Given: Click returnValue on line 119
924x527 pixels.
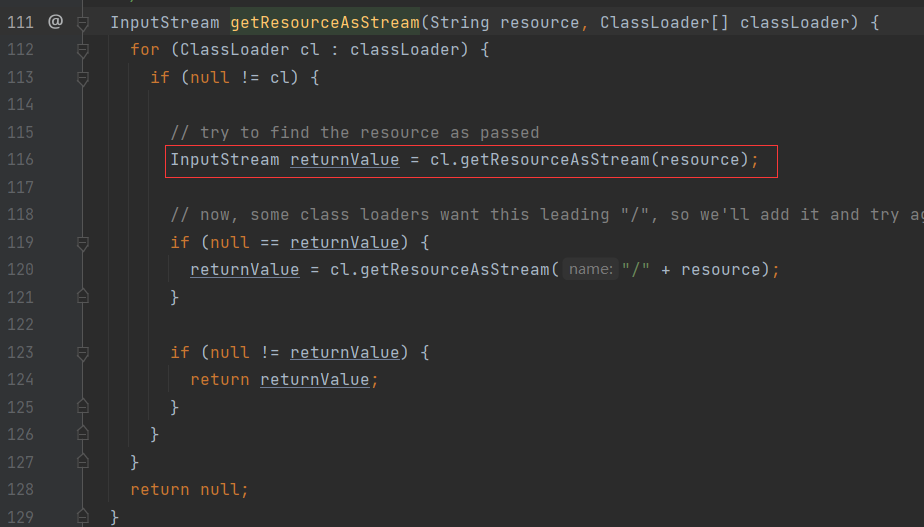Looking at the screenshot, I should (345, 242).
